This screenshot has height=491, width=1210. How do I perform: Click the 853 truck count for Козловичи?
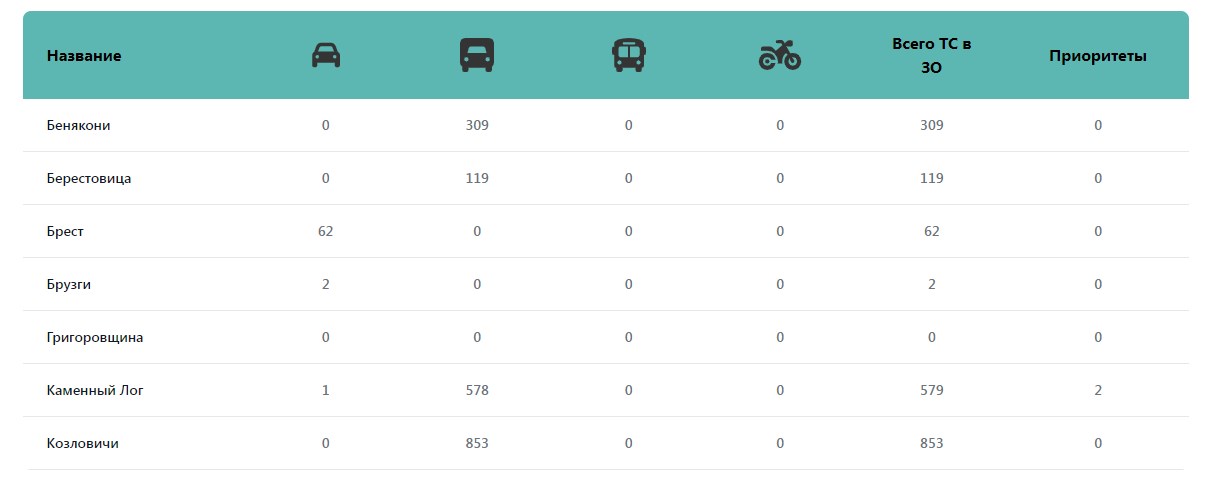(x=477, y=444)
